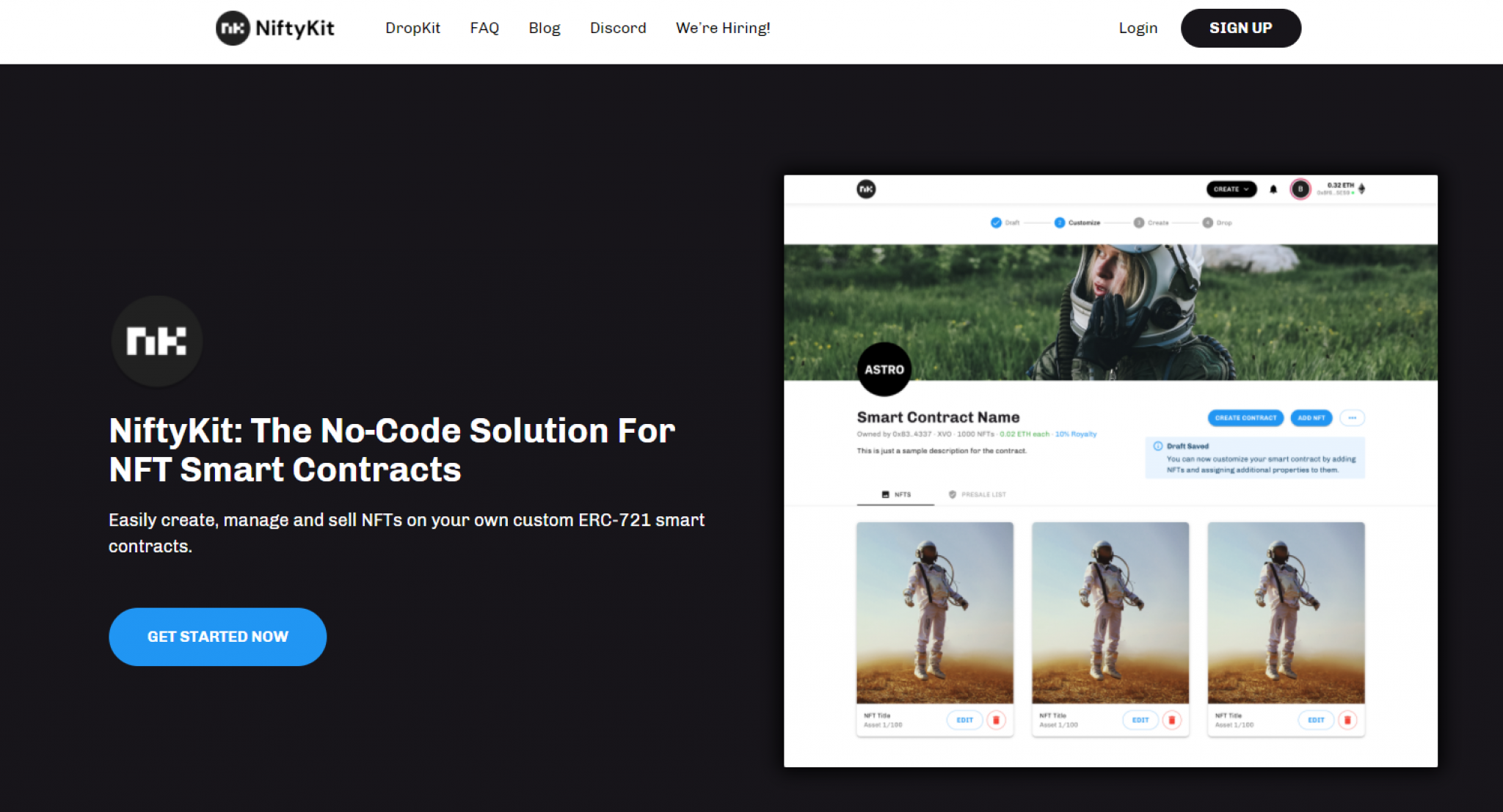Click the user avatar circle in the preview

pyautogui.click(x=1300, y=189)
